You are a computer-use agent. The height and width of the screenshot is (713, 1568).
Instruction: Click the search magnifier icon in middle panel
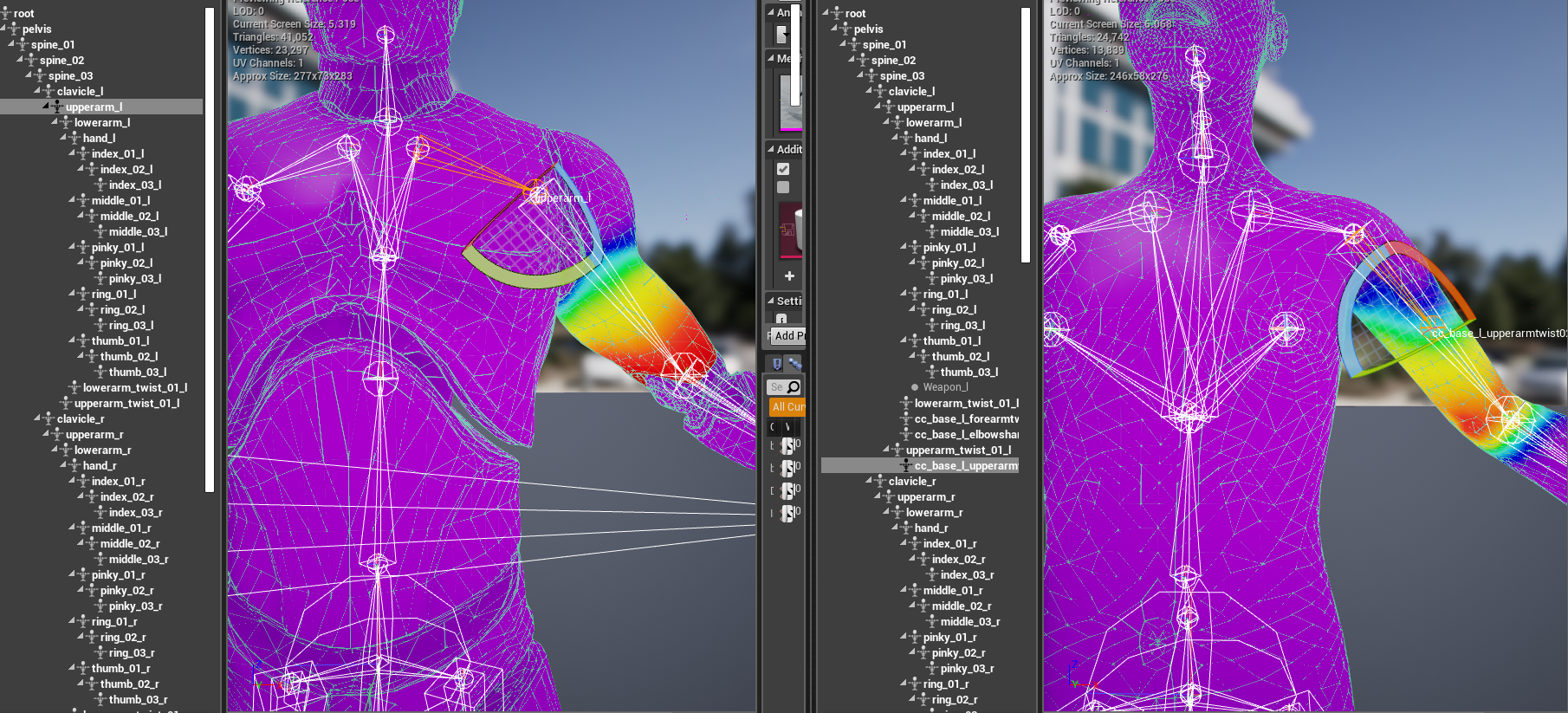coord(794,387)
